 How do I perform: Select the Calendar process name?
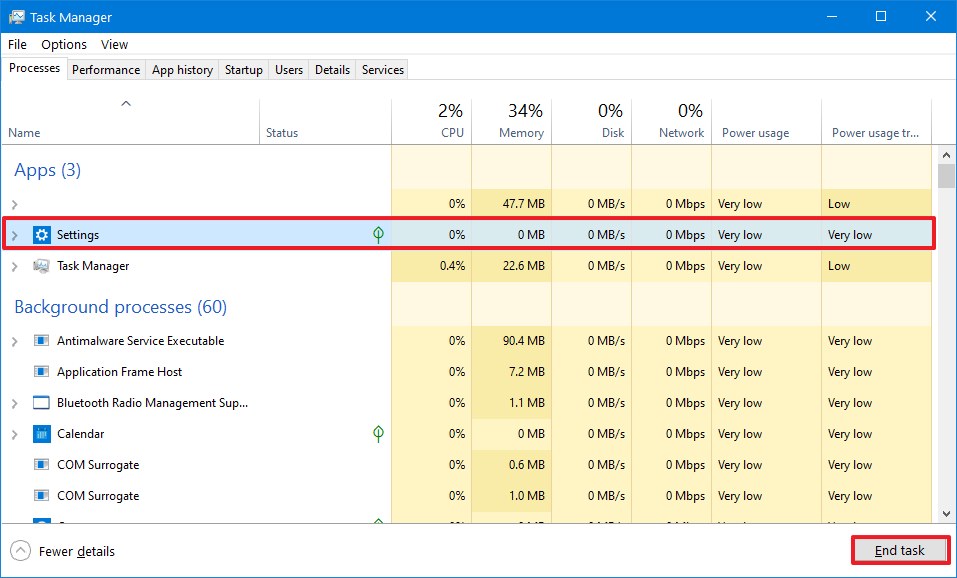point(81,434)
